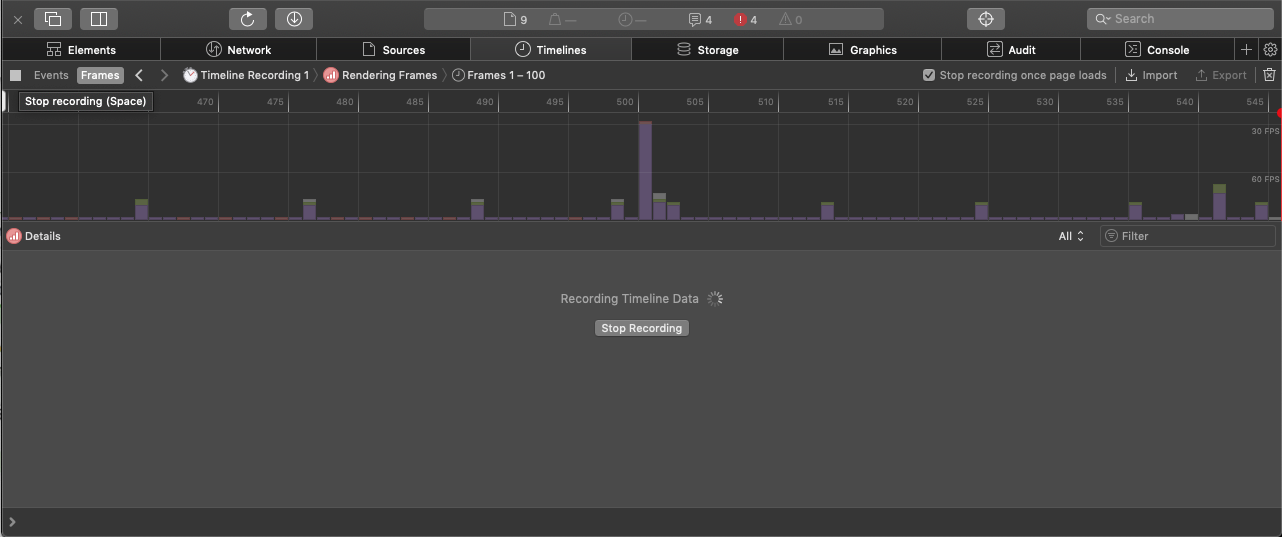Detach inspector into separate window
1282x537 pixels.
pyautogui.click(x=53, y=19)
